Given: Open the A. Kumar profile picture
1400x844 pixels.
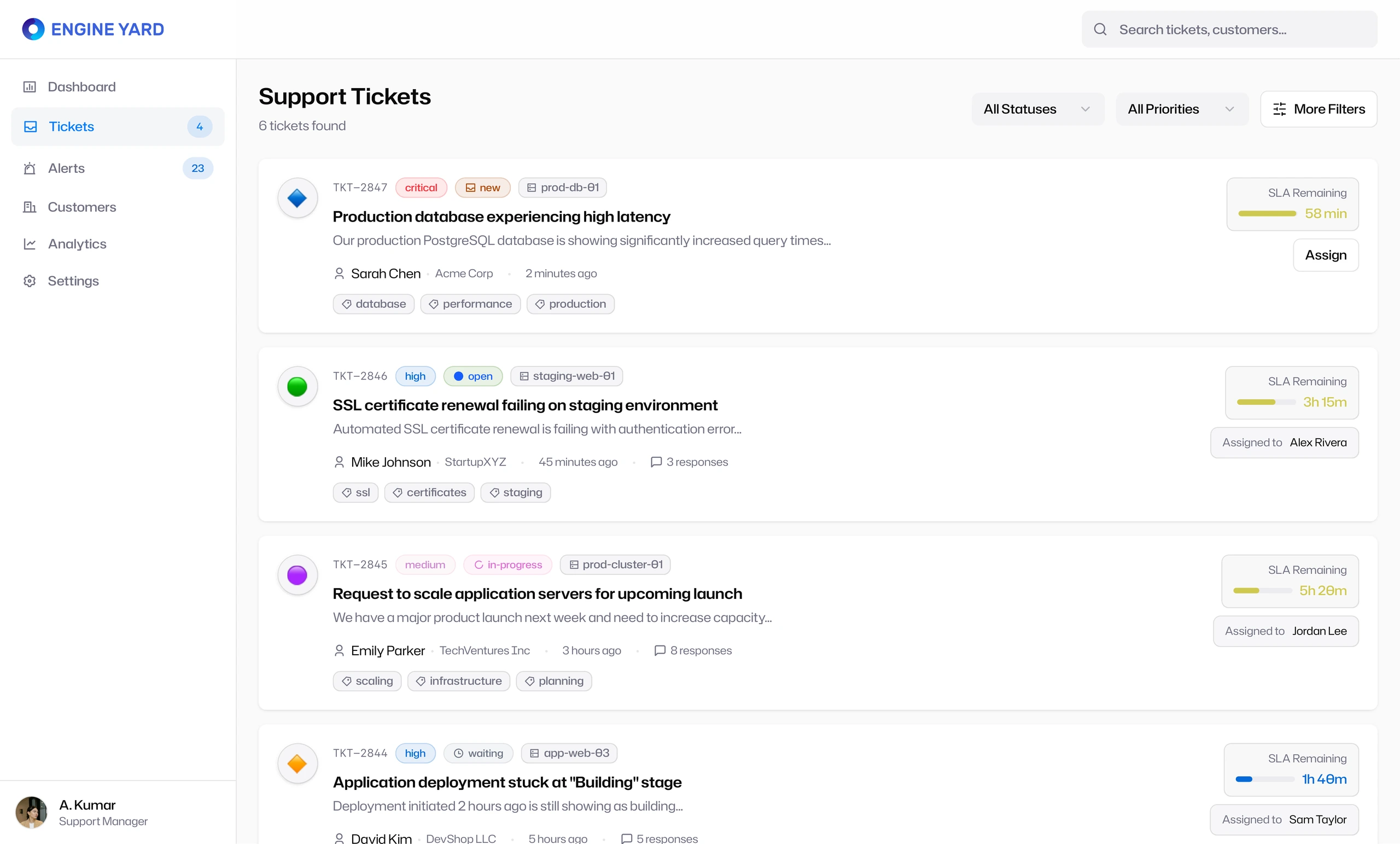Looking at the screenshot, I should coord(31,812).
